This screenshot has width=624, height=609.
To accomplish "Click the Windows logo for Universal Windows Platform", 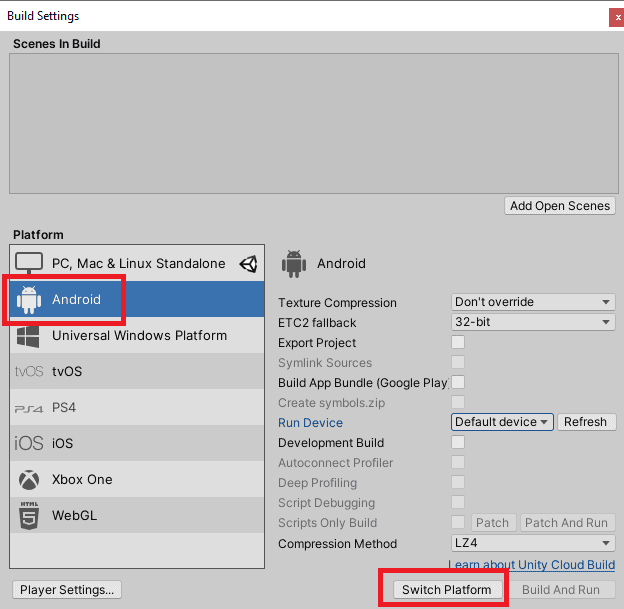I will 29,335.
